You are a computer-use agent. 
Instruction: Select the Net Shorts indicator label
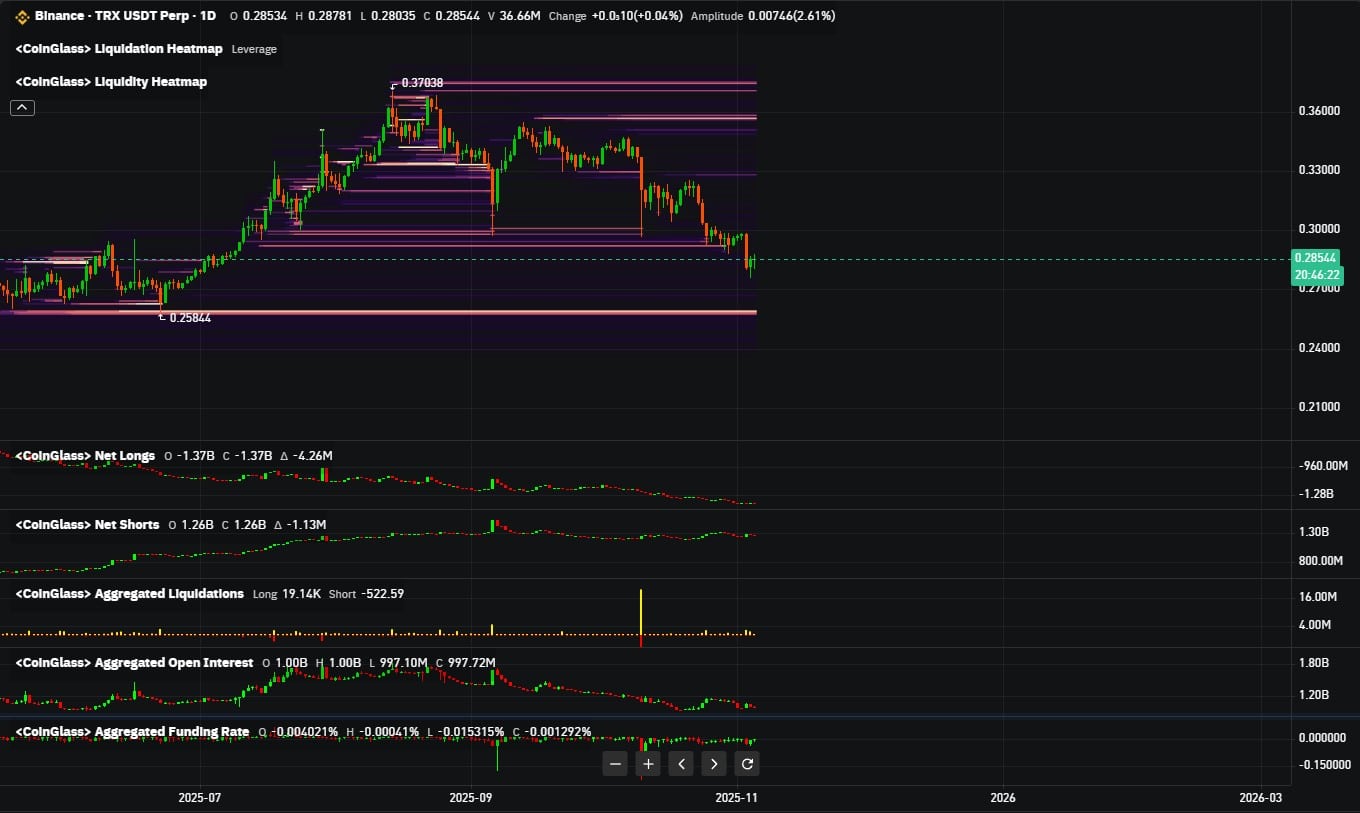pyautogui.click(x=87, y=525)
